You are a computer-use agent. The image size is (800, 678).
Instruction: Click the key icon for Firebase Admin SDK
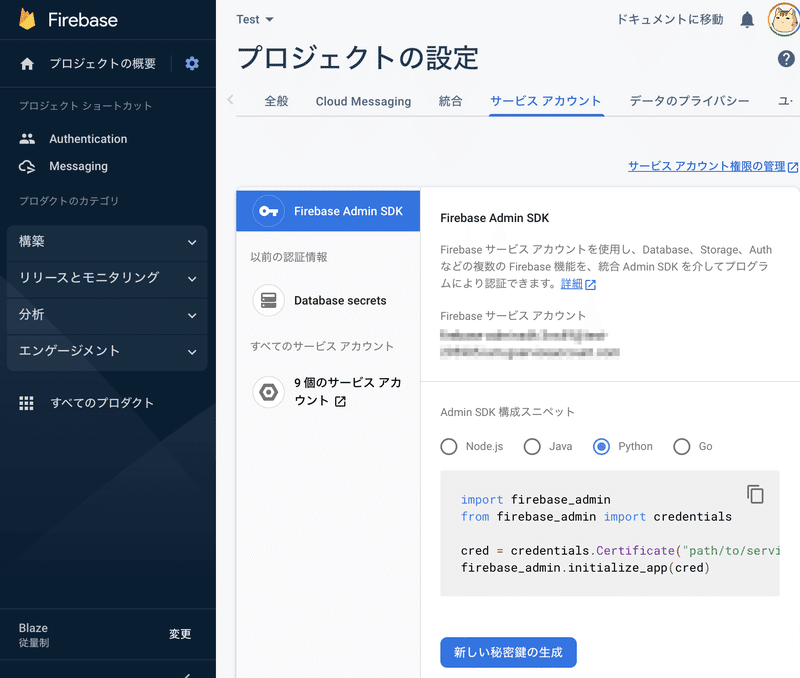pyautogui.click(x=268, y=211)
